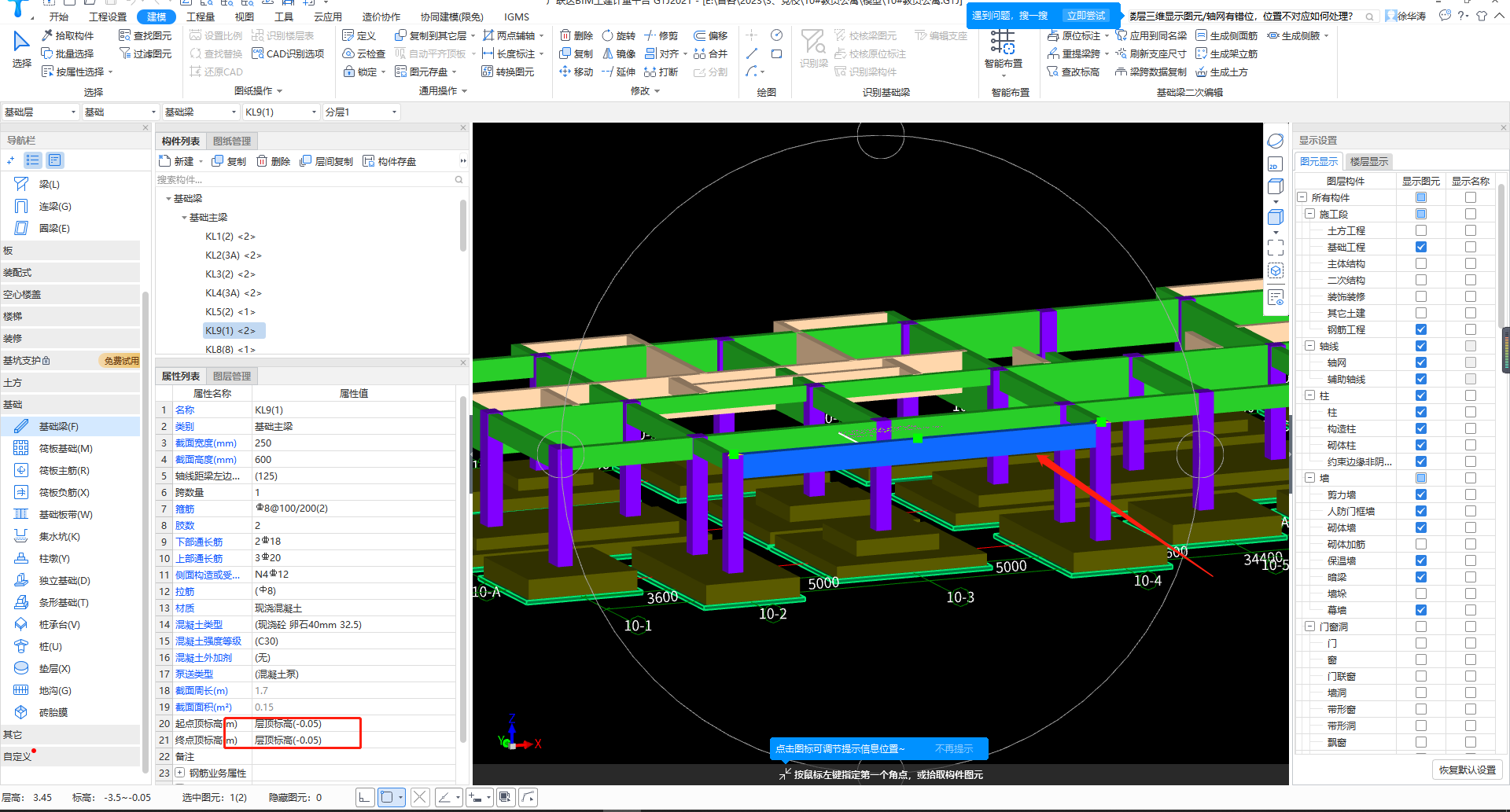
Task: Click the 过滤图元 filter icon
Action: pos(124,53)
